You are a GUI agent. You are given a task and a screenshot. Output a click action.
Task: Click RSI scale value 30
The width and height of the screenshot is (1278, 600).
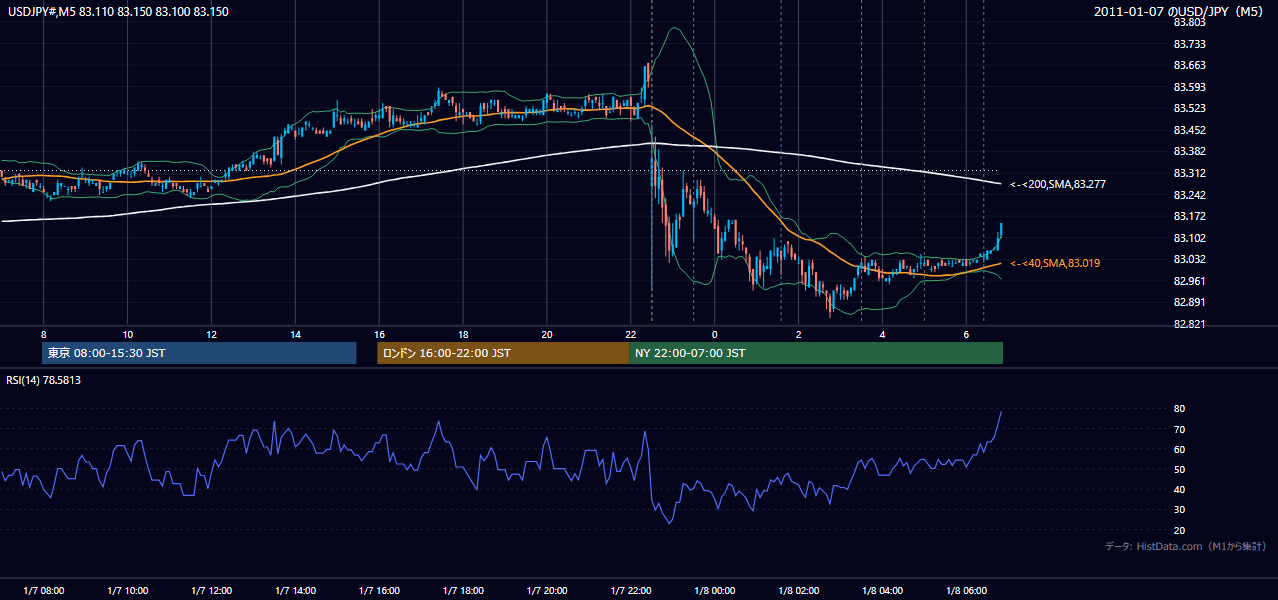(1180, 510)
